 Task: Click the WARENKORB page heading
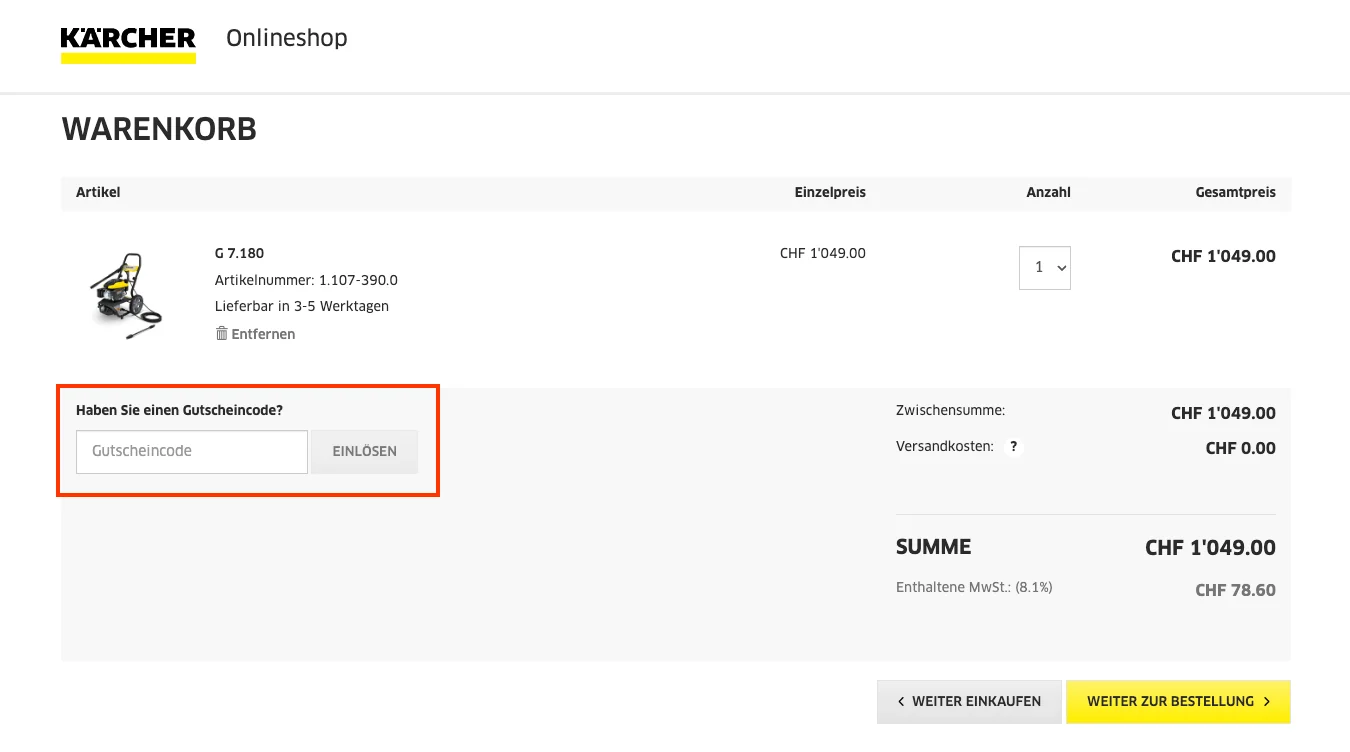click(159, 129)
